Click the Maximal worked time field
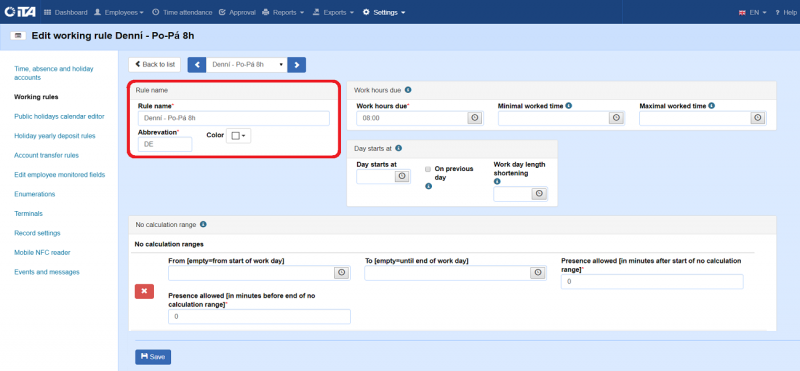 [695, 118]
